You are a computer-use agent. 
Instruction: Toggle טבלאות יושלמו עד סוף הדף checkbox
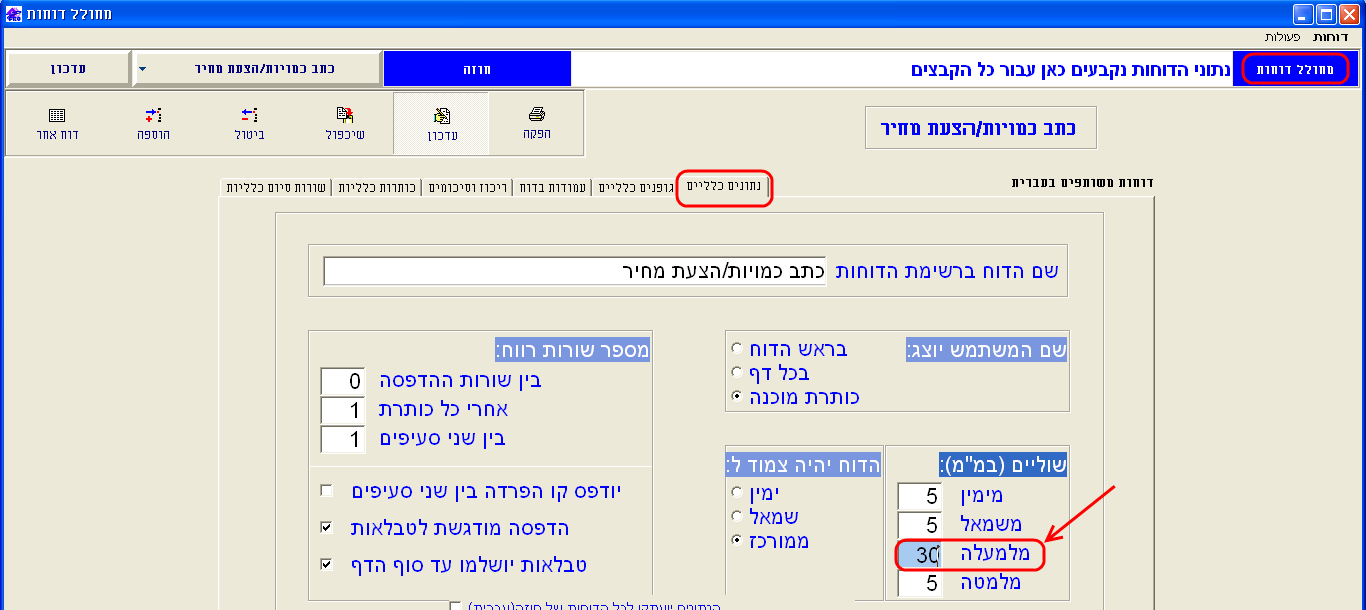tap(326, 565)
